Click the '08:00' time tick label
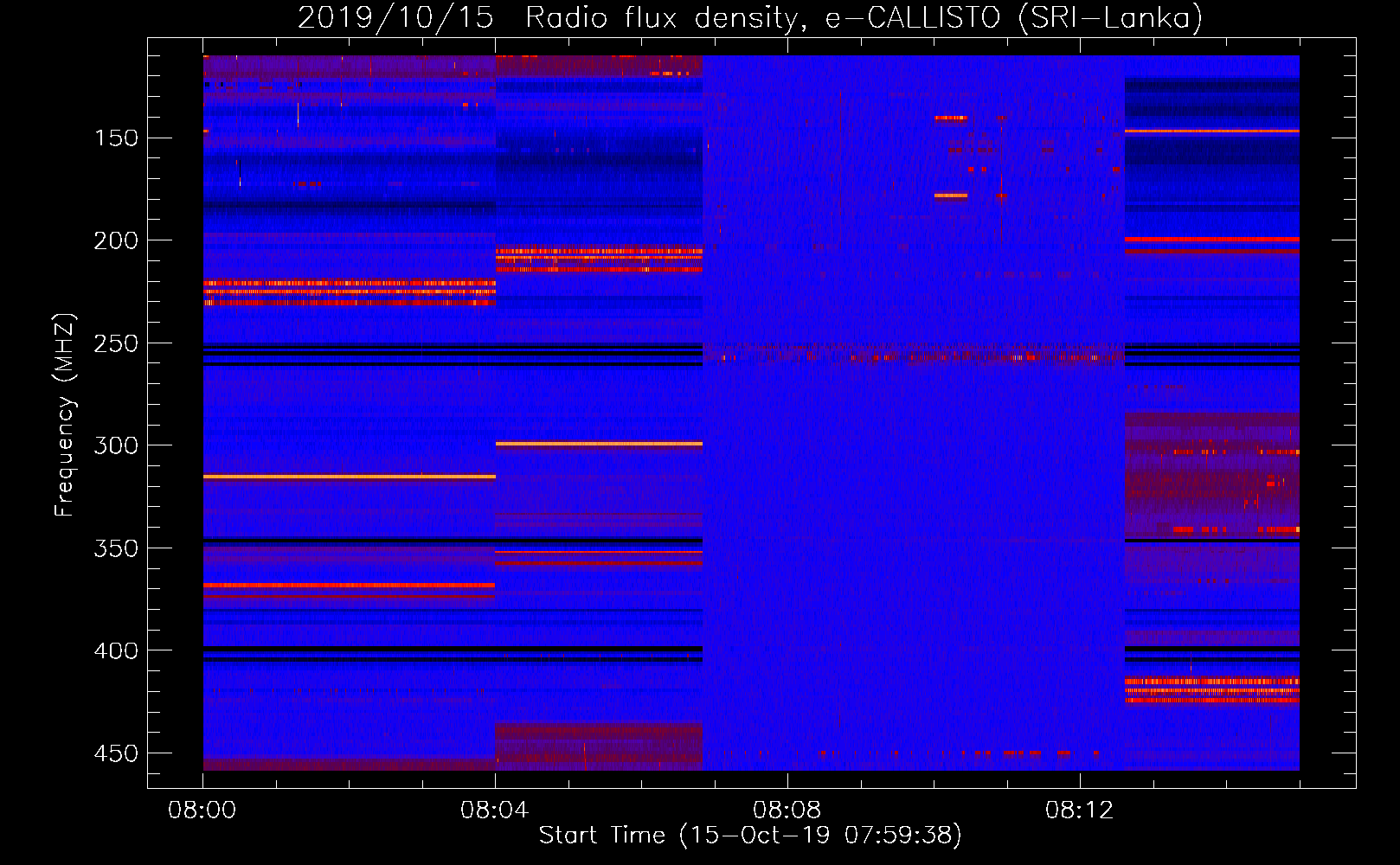 (202, 811)
